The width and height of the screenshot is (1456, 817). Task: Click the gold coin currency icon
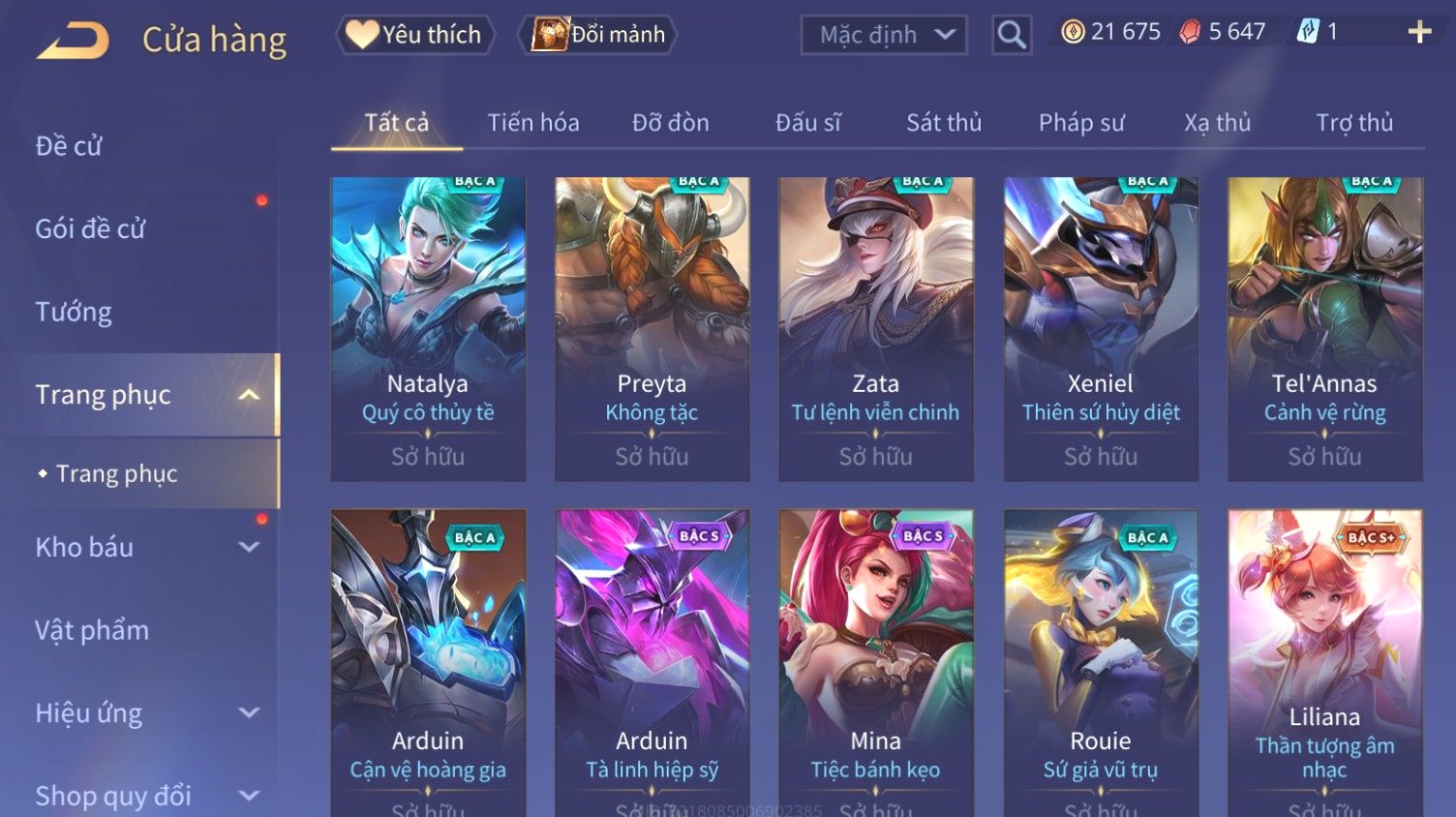[x=1073, y=32]
